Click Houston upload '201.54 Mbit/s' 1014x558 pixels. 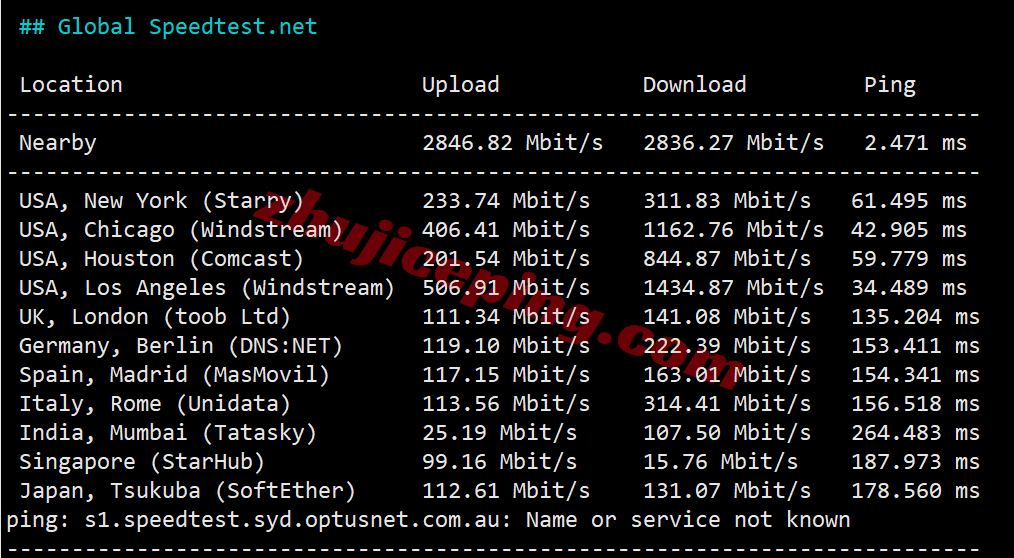coord(506,259)
